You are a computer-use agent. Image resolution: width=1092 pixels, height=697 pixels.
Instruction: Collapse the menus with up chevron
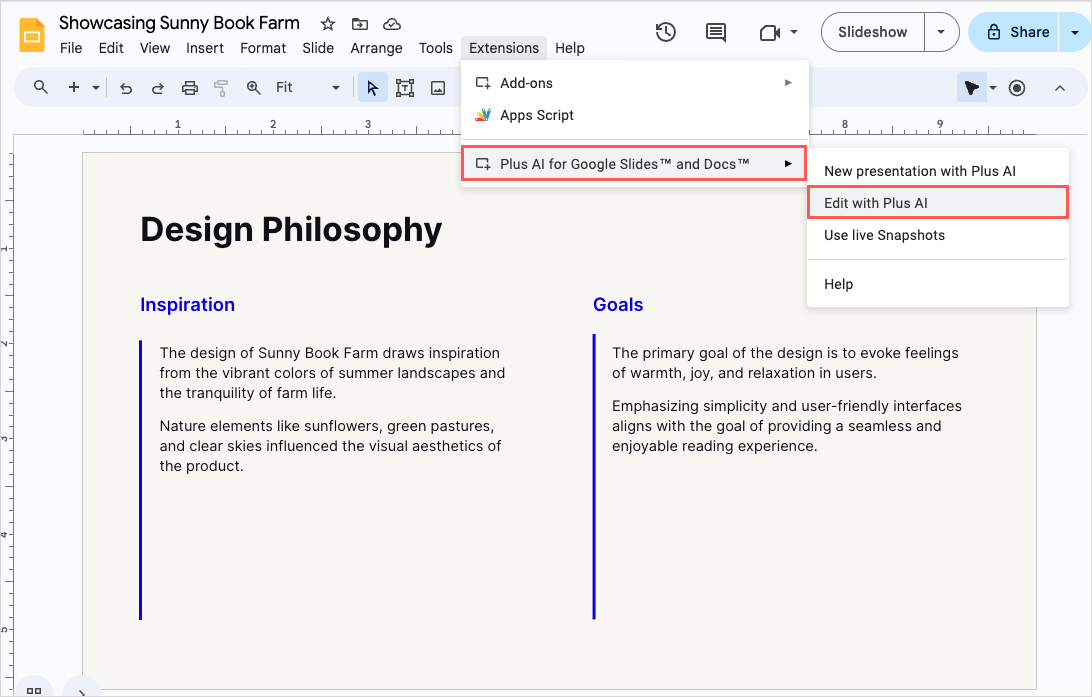pos(1060,88)
